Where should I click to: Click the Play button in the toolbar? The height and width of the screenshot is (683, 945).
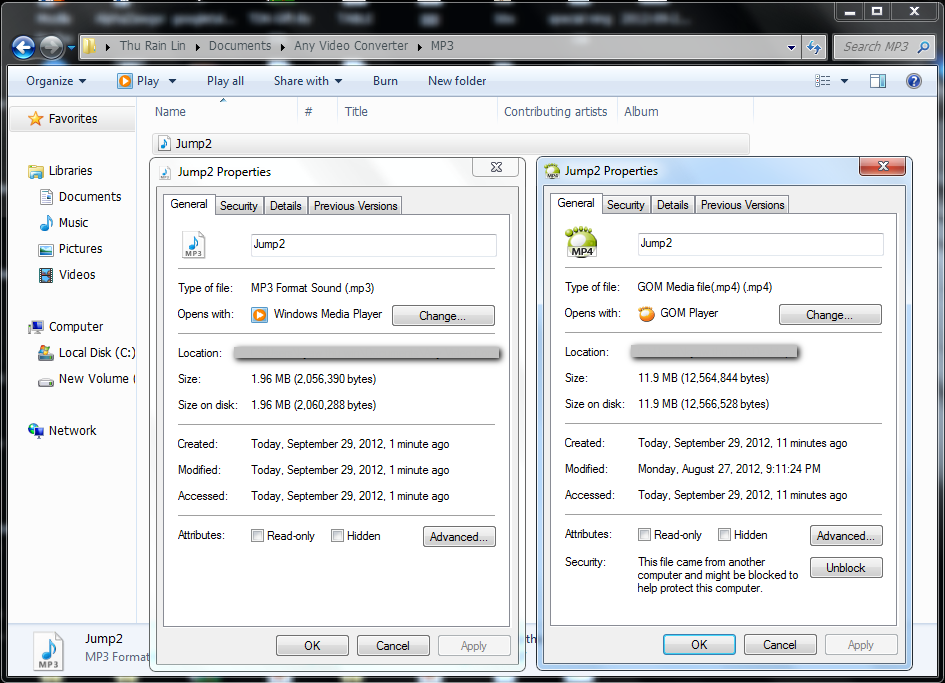pos(139,81)
